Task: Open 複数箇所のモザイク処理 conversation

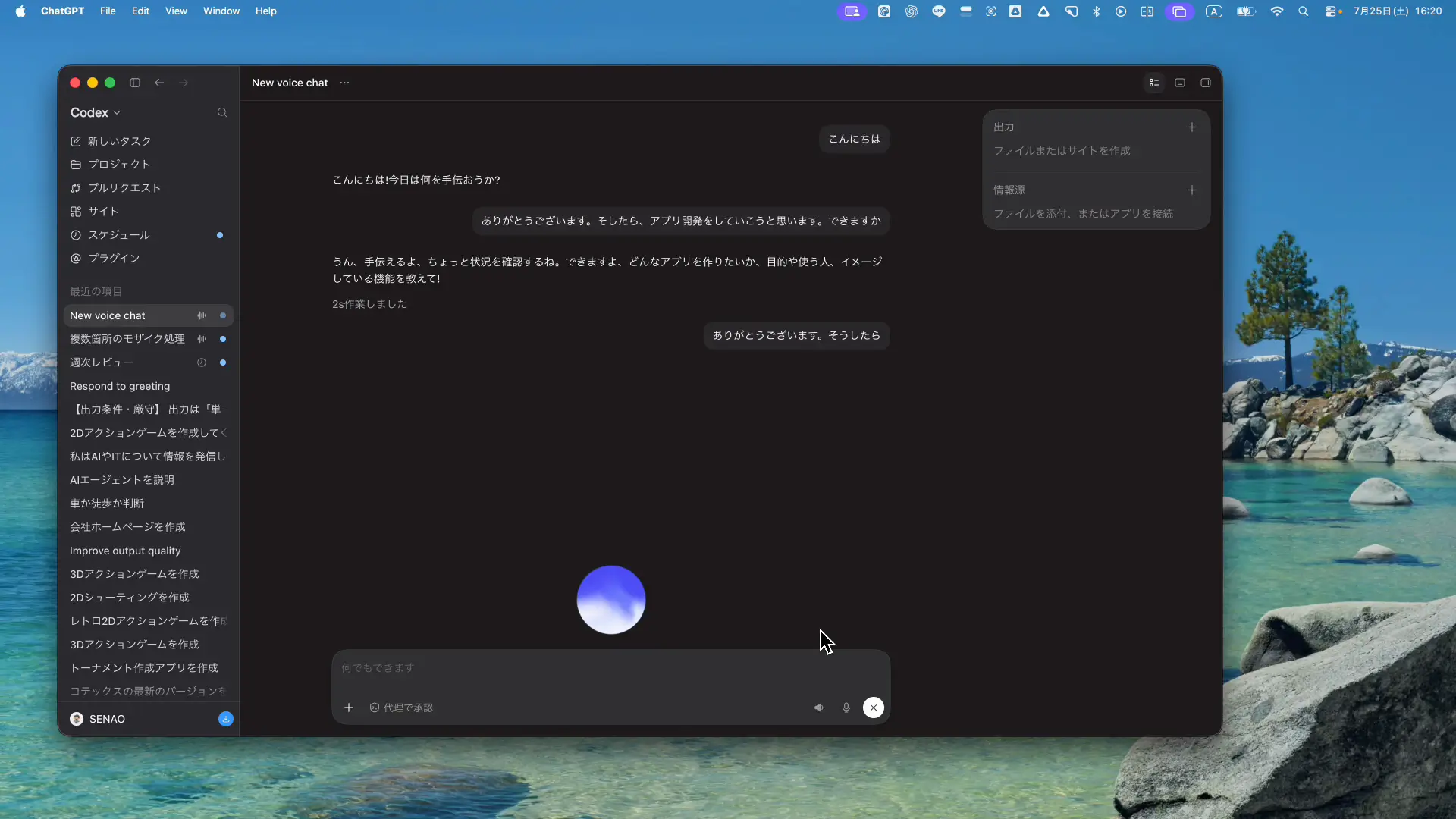Action: tap(149, 339)
